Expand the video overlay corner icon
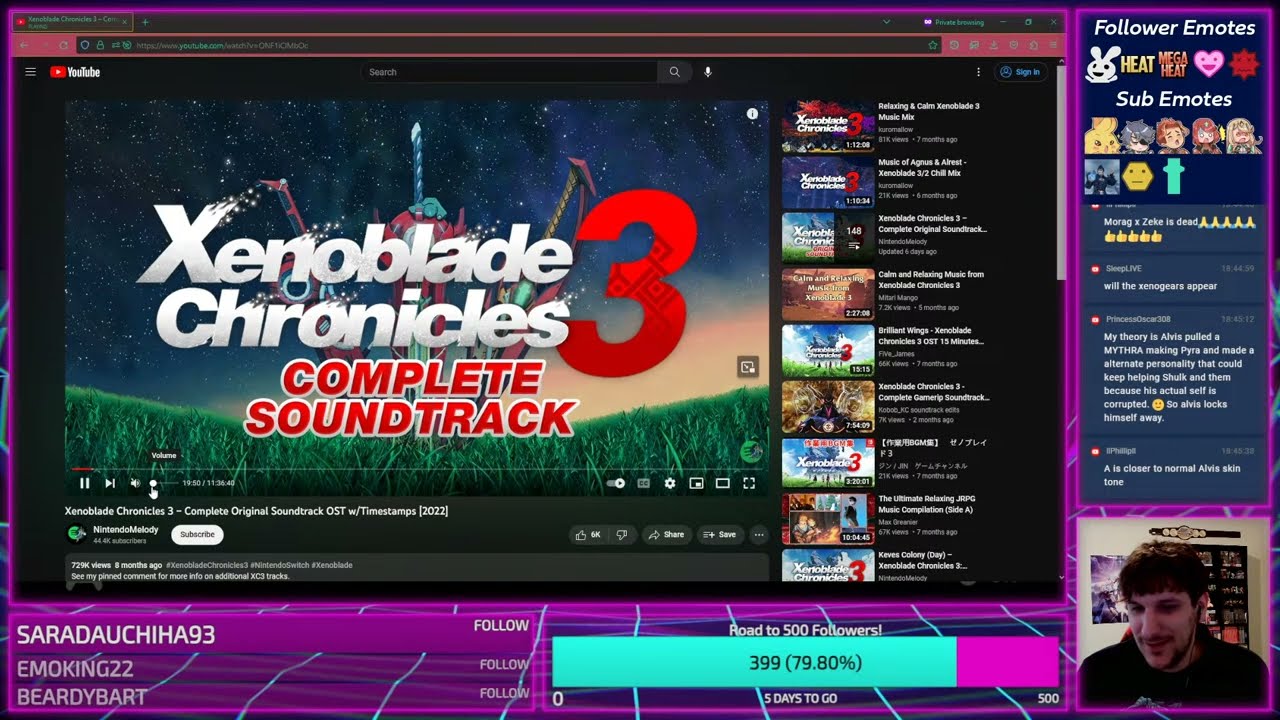Image resolution: width=1280 pixels, height=720 pixels. coord(748,367)
